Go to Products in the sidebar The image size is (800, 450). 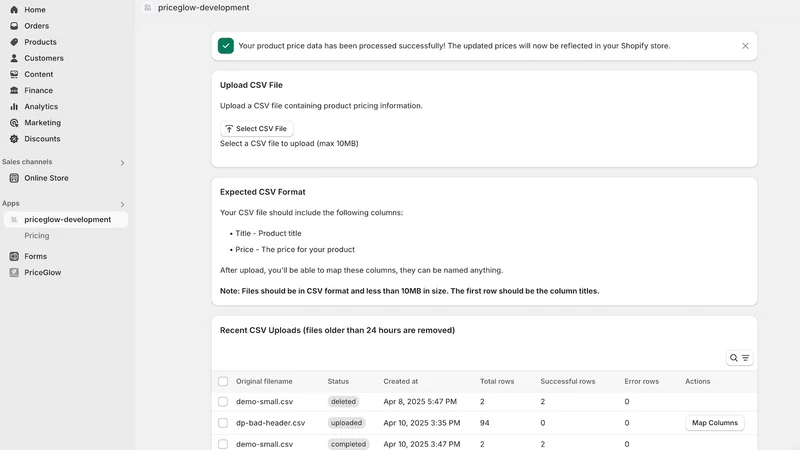pyautogui.click(x=40, y=42)
